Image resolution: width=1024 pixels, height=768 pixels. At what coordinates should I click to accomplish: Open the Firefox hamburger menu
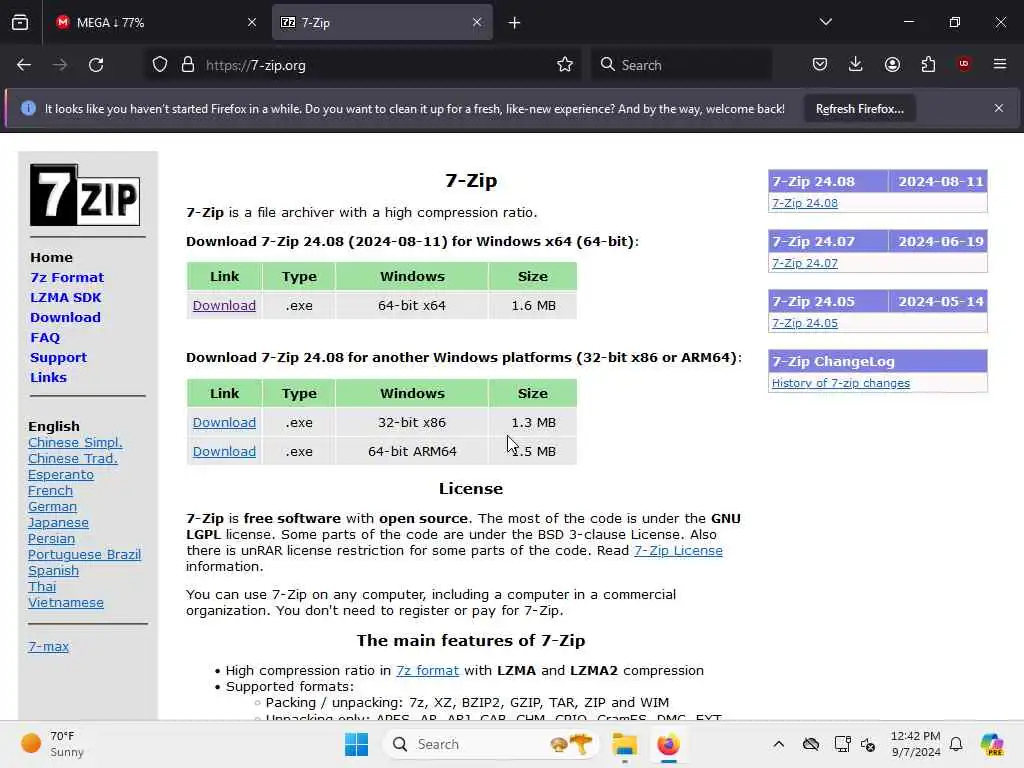point(1000,64)
